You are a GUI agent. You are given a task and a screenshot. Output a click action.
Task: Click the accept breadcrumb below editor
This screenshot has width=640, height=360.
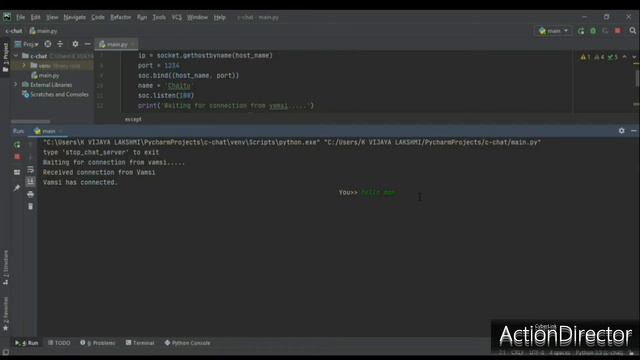tap(133, 119)
